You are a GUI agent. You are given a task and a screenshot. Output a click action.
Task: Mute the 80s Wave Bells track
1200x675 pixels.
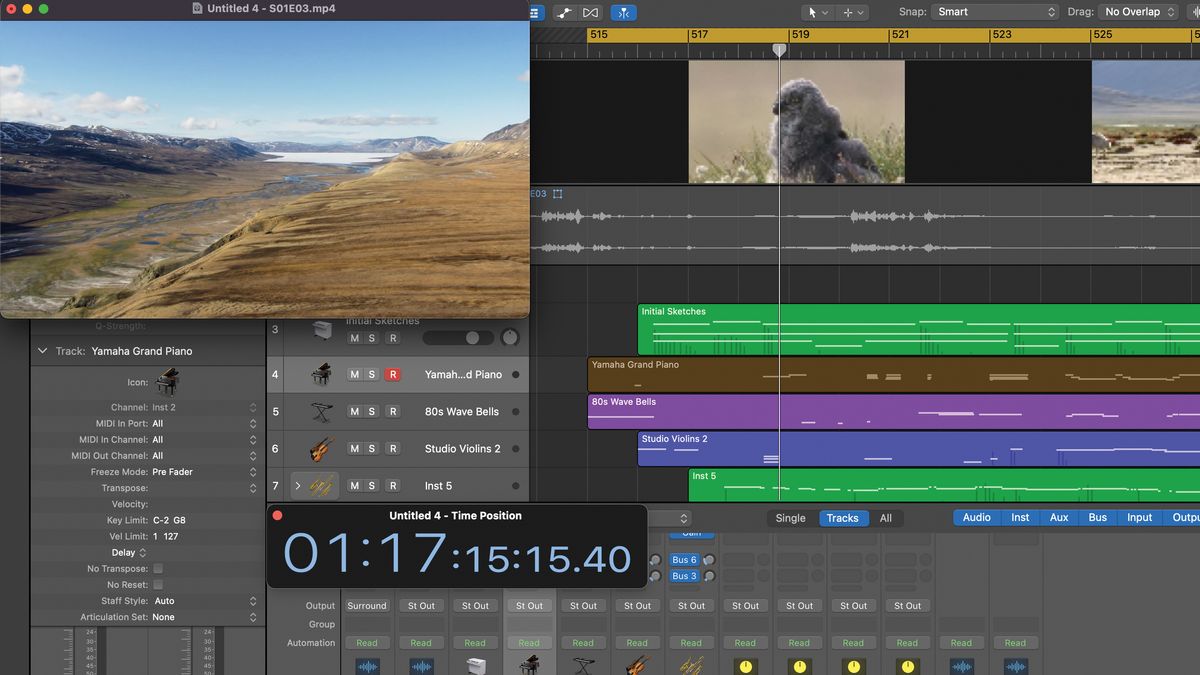click(x=353, y=411)
